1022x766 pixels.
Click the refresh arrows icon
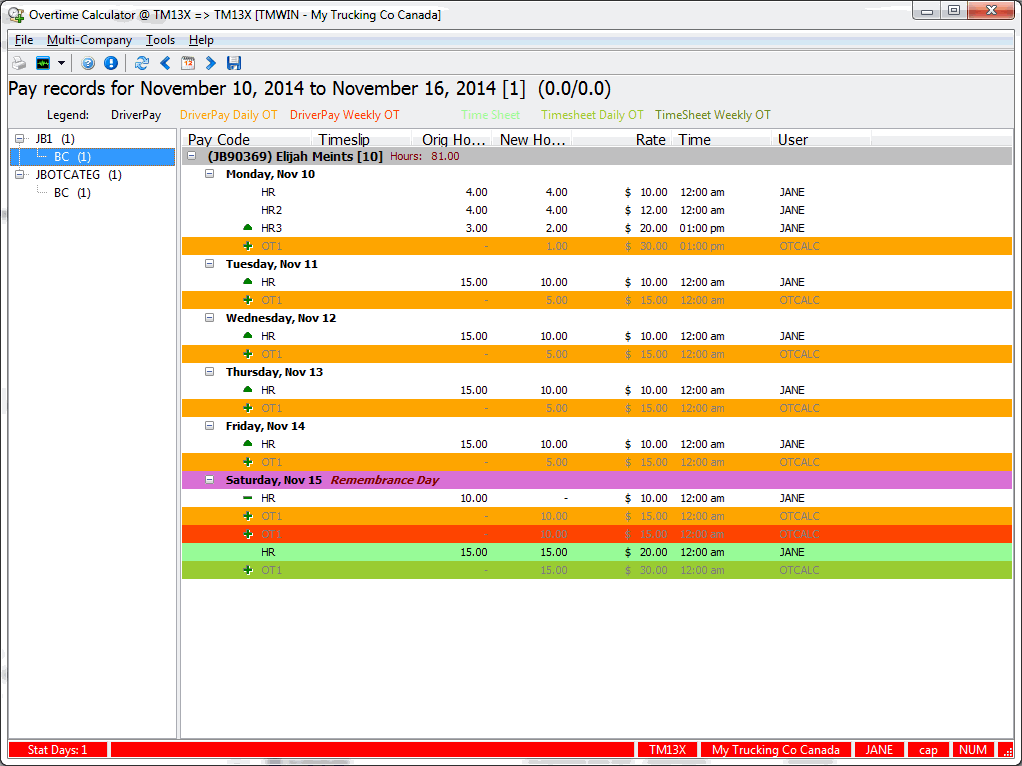(142, 63)
